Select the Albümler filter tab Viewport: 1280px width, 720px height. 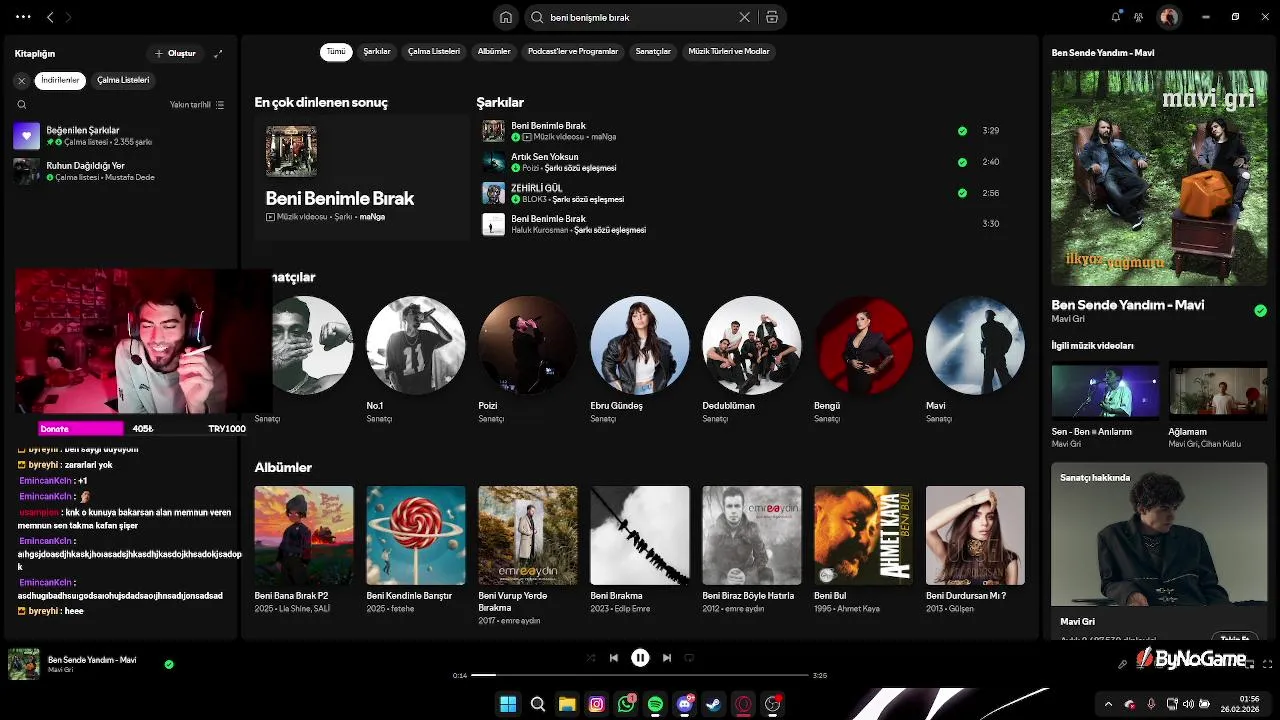click(x=494, y=52)
